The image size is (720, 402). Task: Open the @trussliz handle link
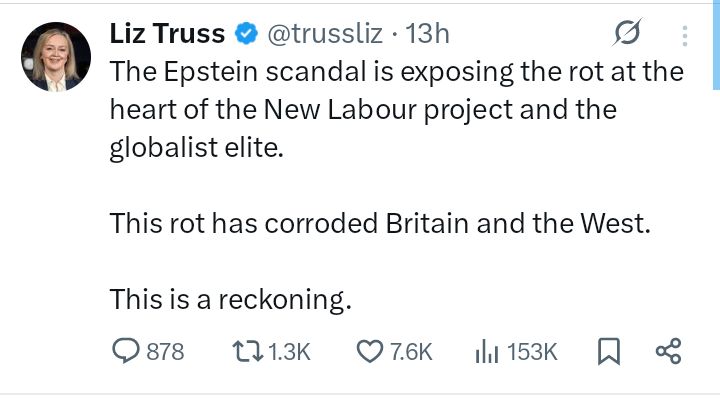point(323,33)
